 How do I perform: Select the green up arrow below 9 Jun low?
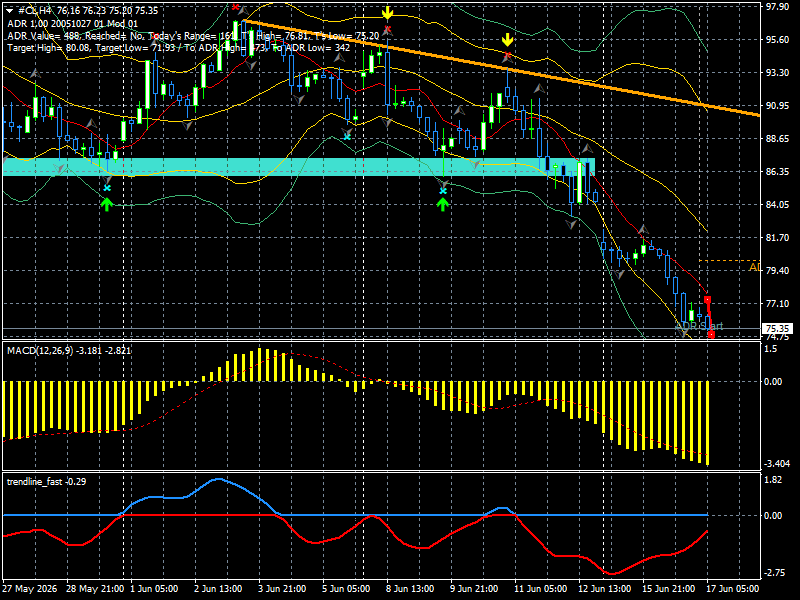[x=442, y=205]
